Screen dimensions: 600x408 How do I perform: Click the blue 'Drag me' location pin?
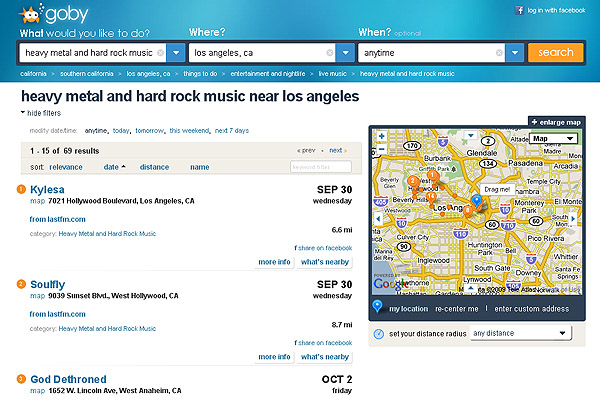476,201
